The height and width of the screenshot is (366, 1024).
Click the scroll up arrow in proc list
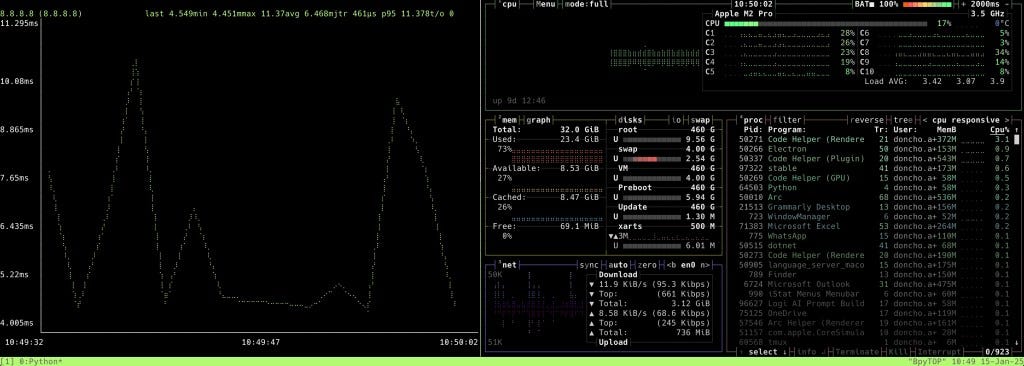pos(1016,130)
